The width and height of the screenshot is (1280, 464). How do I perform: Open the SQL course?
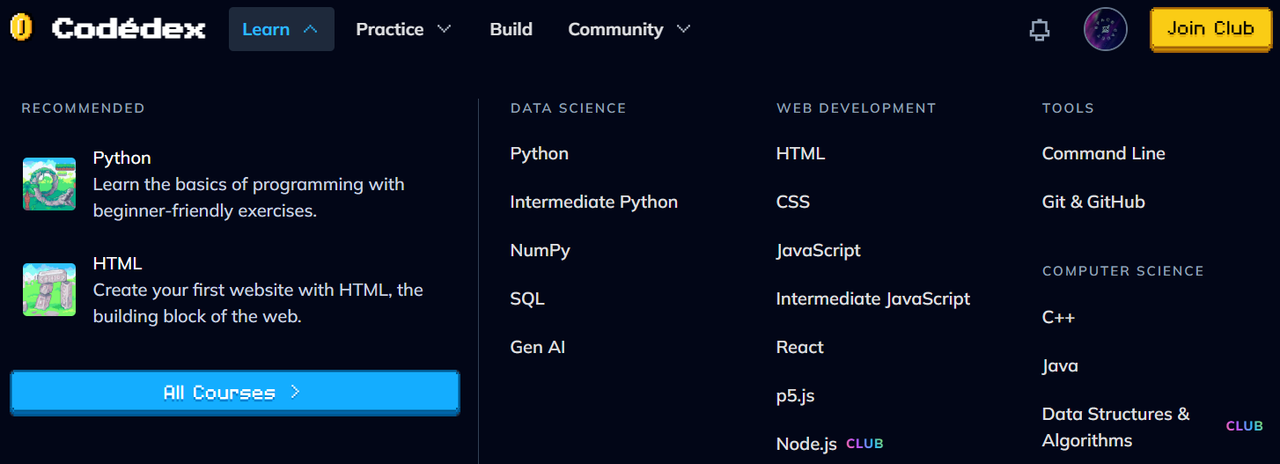coord(527,299)
